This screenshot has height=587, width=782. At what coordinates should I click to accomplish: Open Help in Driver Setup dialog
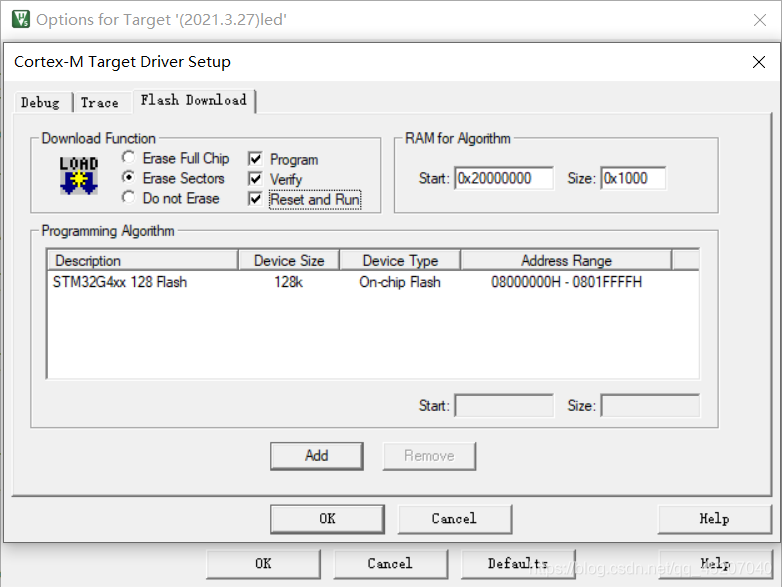[x=714, y=519]
